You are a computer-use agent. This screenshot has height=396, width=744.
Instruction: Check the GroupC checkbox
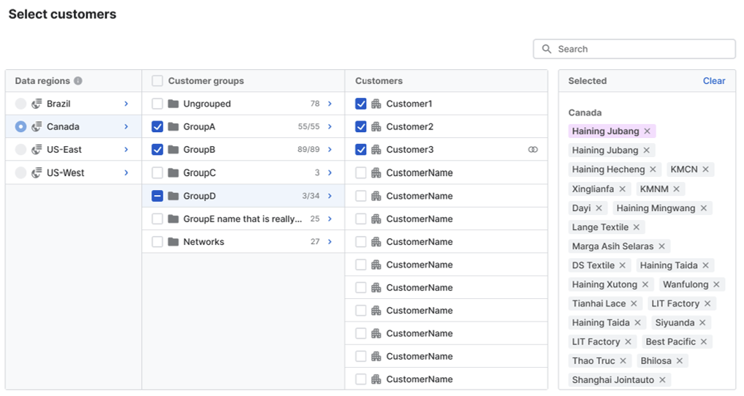pos(157,173)
